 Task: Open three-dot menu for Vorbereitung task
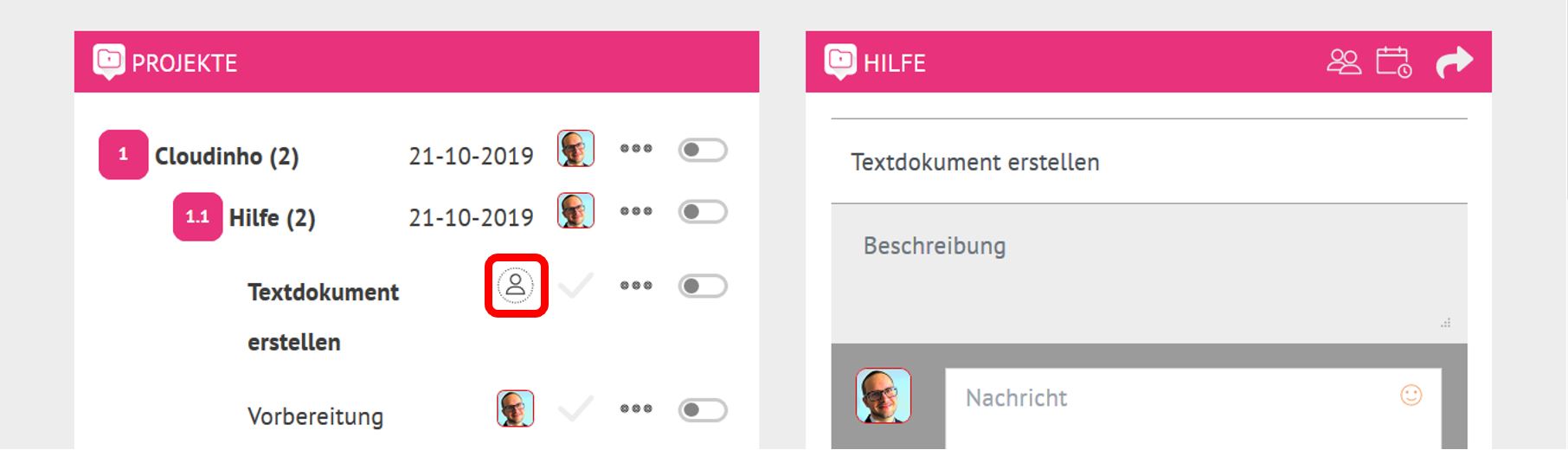636,408
